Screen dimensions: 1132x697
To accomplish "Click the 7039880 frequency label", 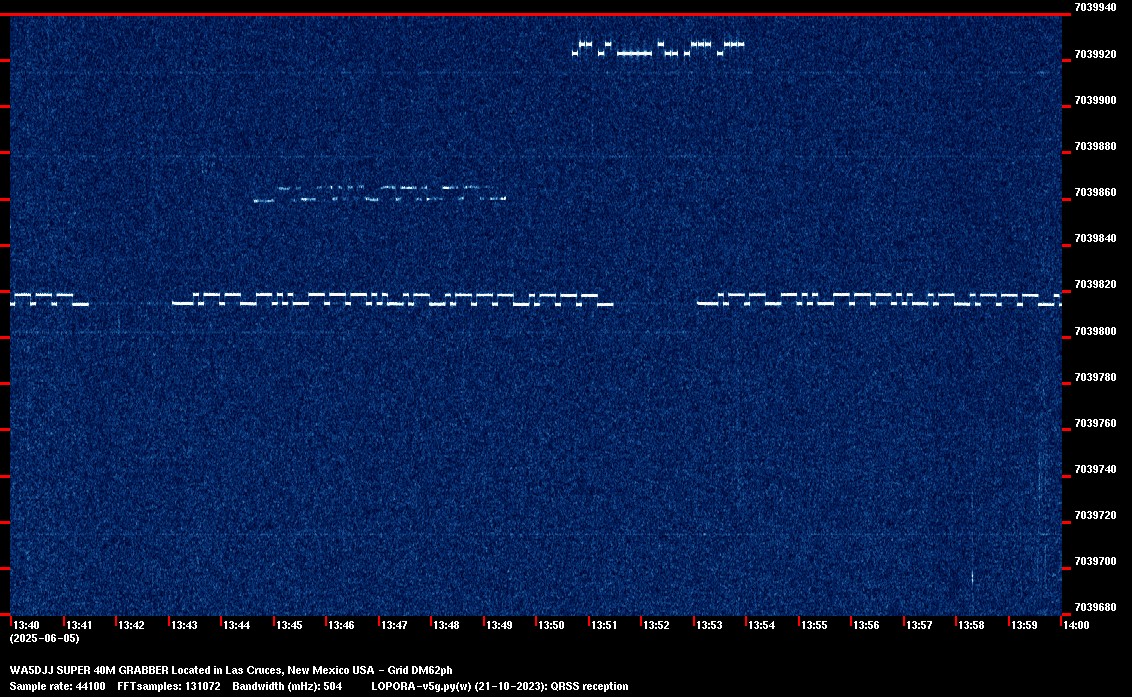I will click(1095, 147).
